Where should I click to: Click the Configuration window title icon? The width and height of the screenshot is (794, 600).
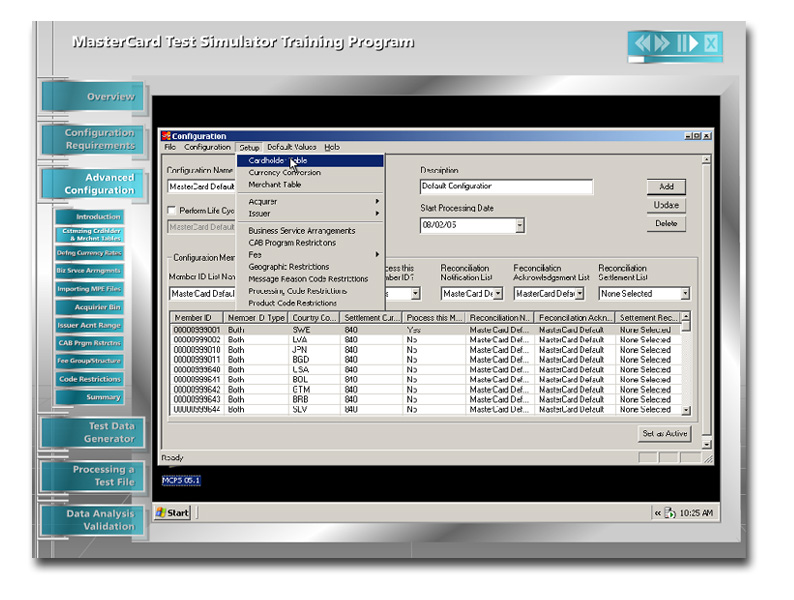(166, 135)
